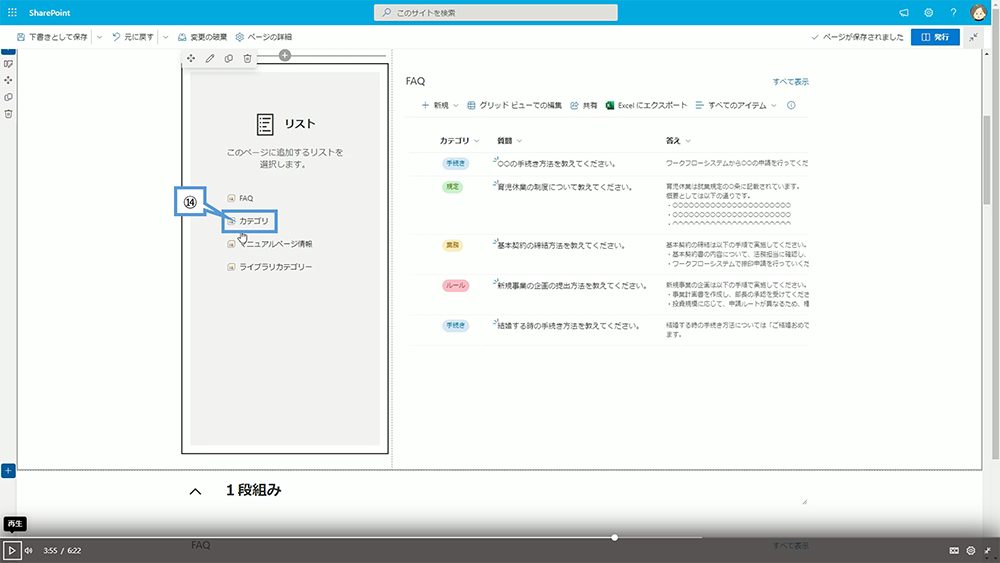The width and height of the screenshot is (1000, 563).
Task: Click the delete section icon in left rail
Action: coord(8,114)
